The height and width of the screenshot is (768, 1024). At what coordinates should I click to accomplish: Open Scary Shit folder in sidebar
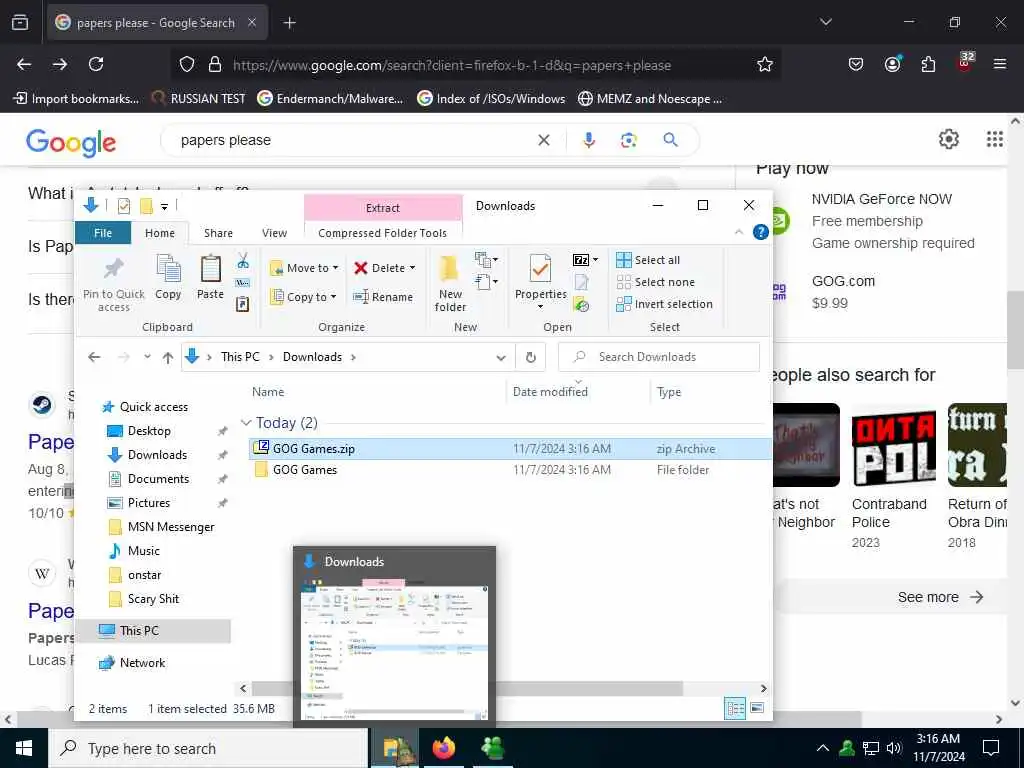click(153, 599)
